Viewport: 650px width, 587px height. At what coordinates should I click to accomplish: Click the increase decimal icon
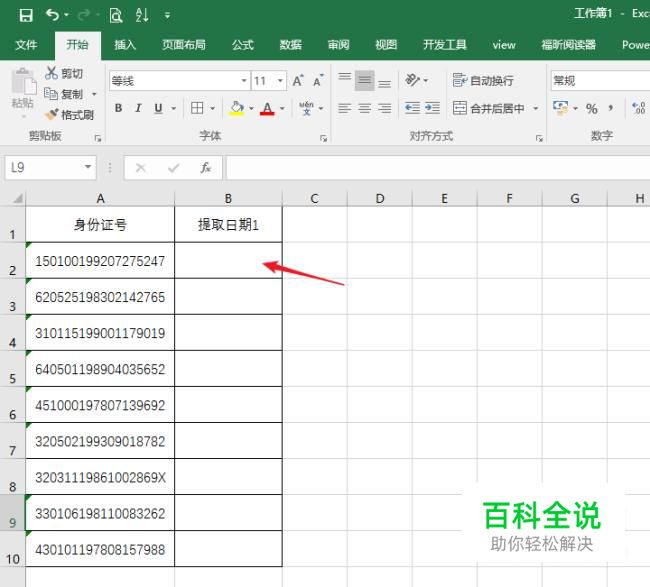click(638, 109)
